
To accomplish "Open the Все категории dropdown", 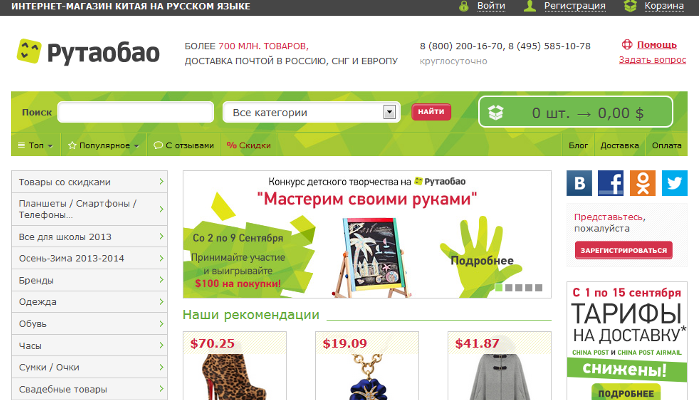I will click(312, 112).
